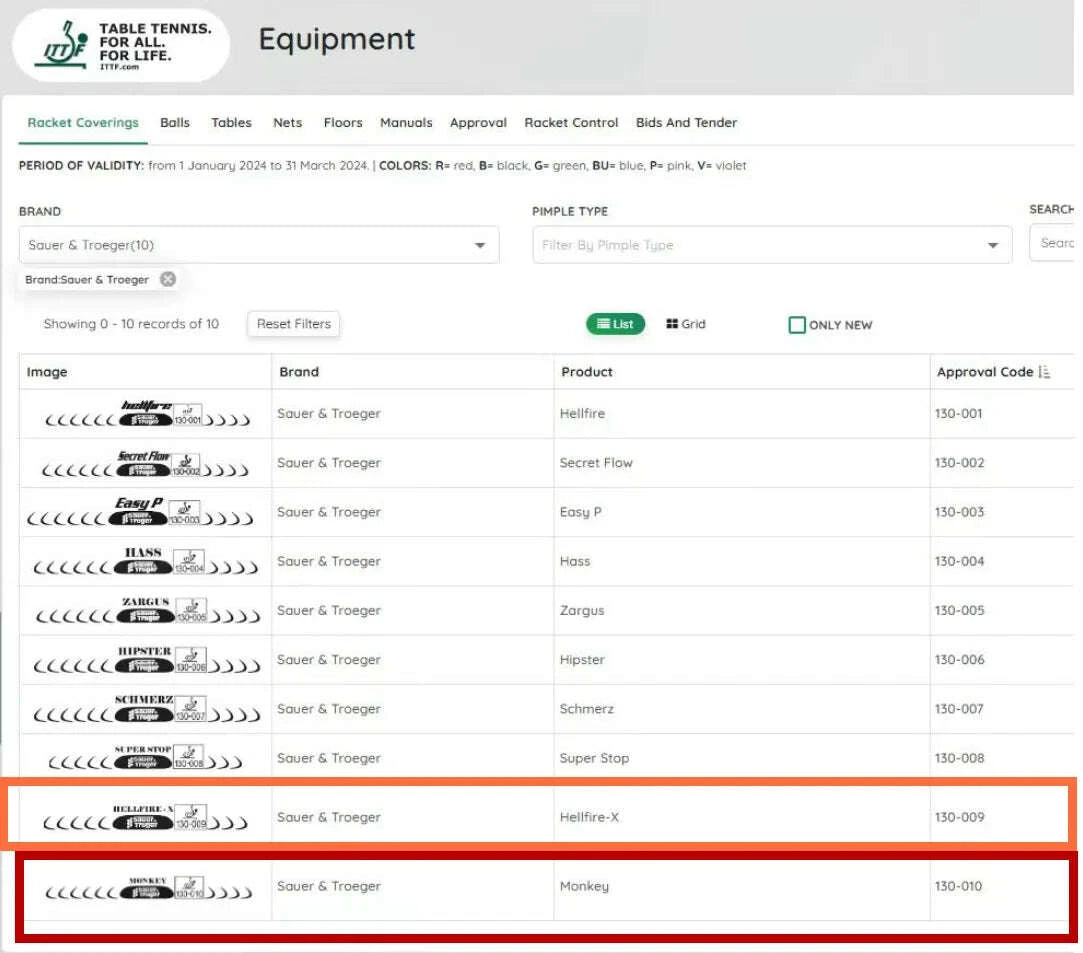Switch to Grid view

pos(686,324)
